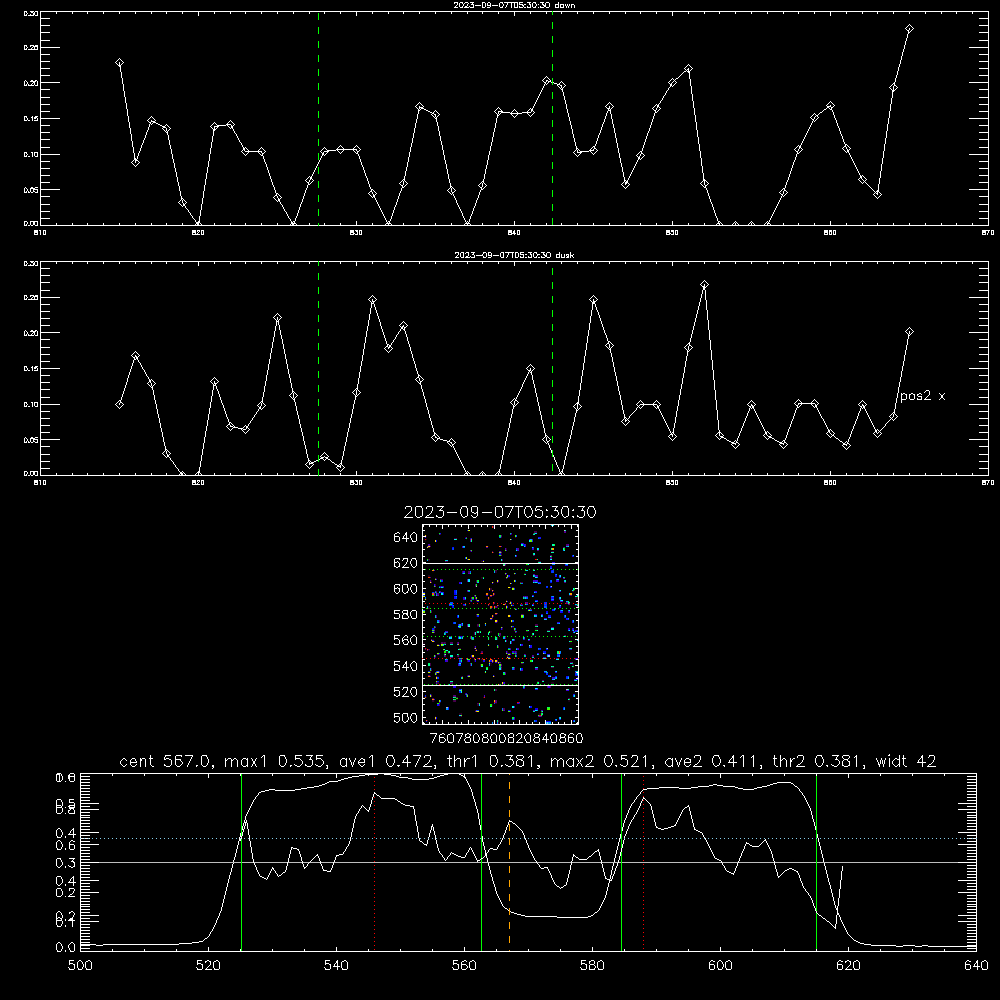Click the 'widt 42' value
The height and width of the screenshot is (1000, 1000).
pos(906,761)
